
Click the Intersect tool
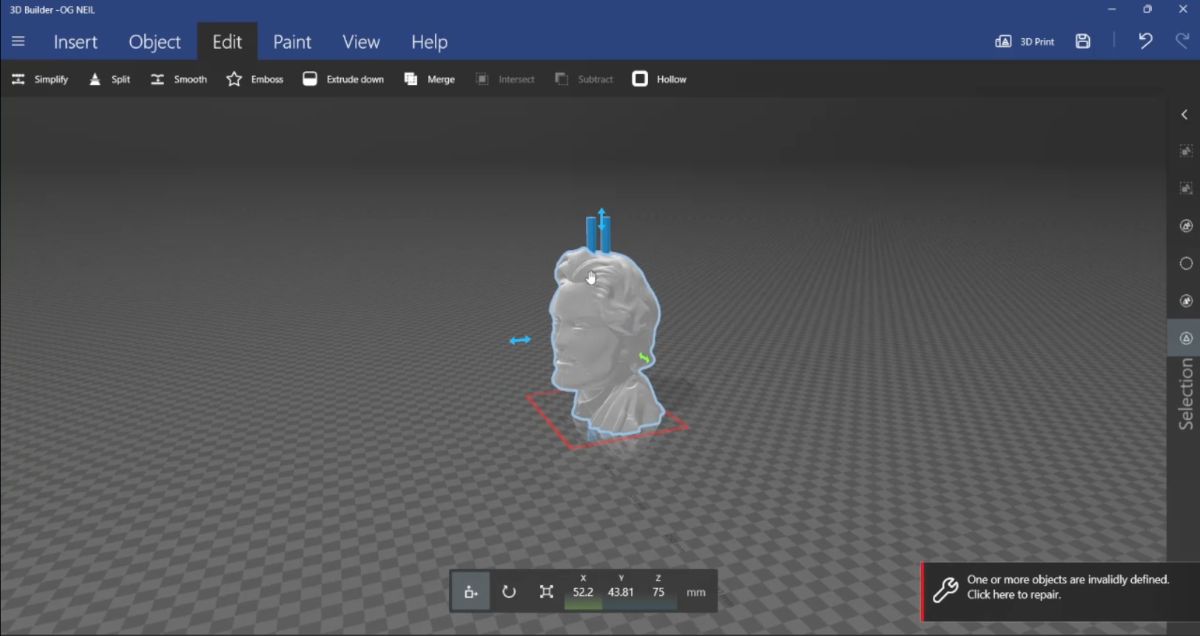505,79
